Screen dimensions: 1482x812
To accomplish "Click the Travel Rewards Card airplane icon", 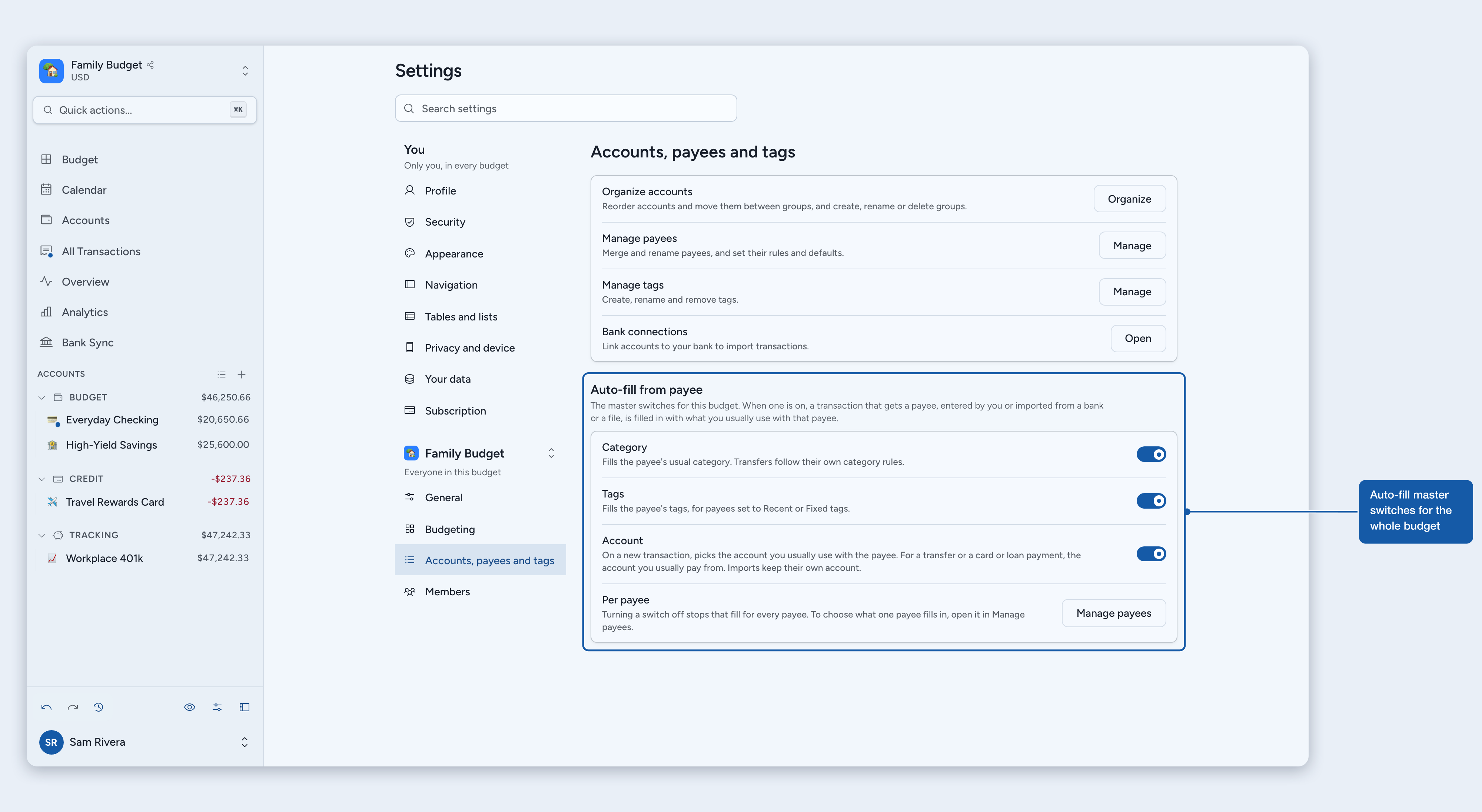I will [x=52, y=502].
